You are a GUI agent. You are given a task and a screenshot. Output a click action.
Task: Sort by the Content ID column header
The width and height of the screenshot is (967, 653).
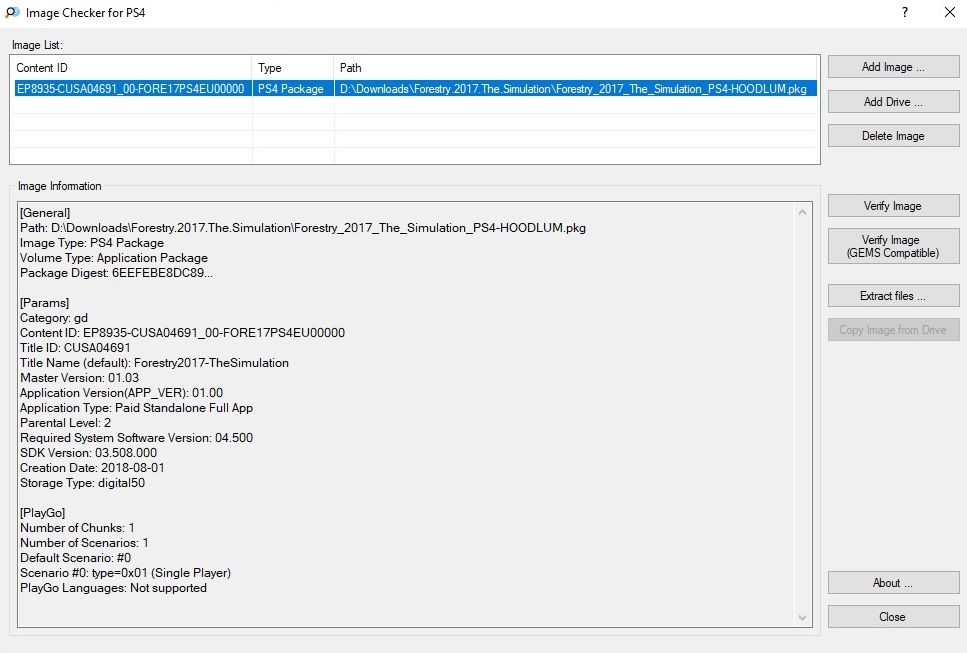click(x=131, y=68)
